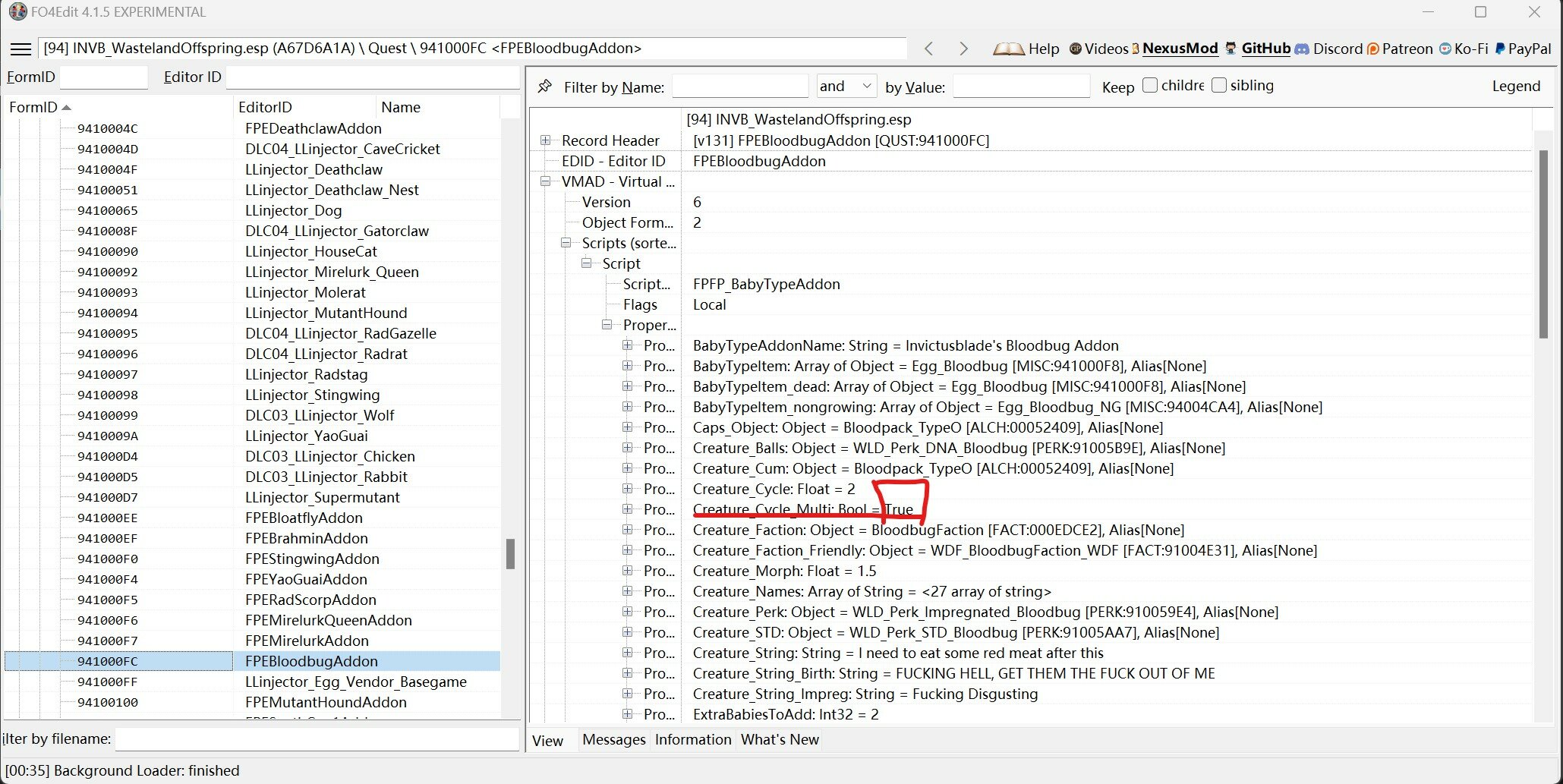Click the Patreon icon
Image resolution: width=1563 pixels, height=784 pixels.
point(1373,48)
